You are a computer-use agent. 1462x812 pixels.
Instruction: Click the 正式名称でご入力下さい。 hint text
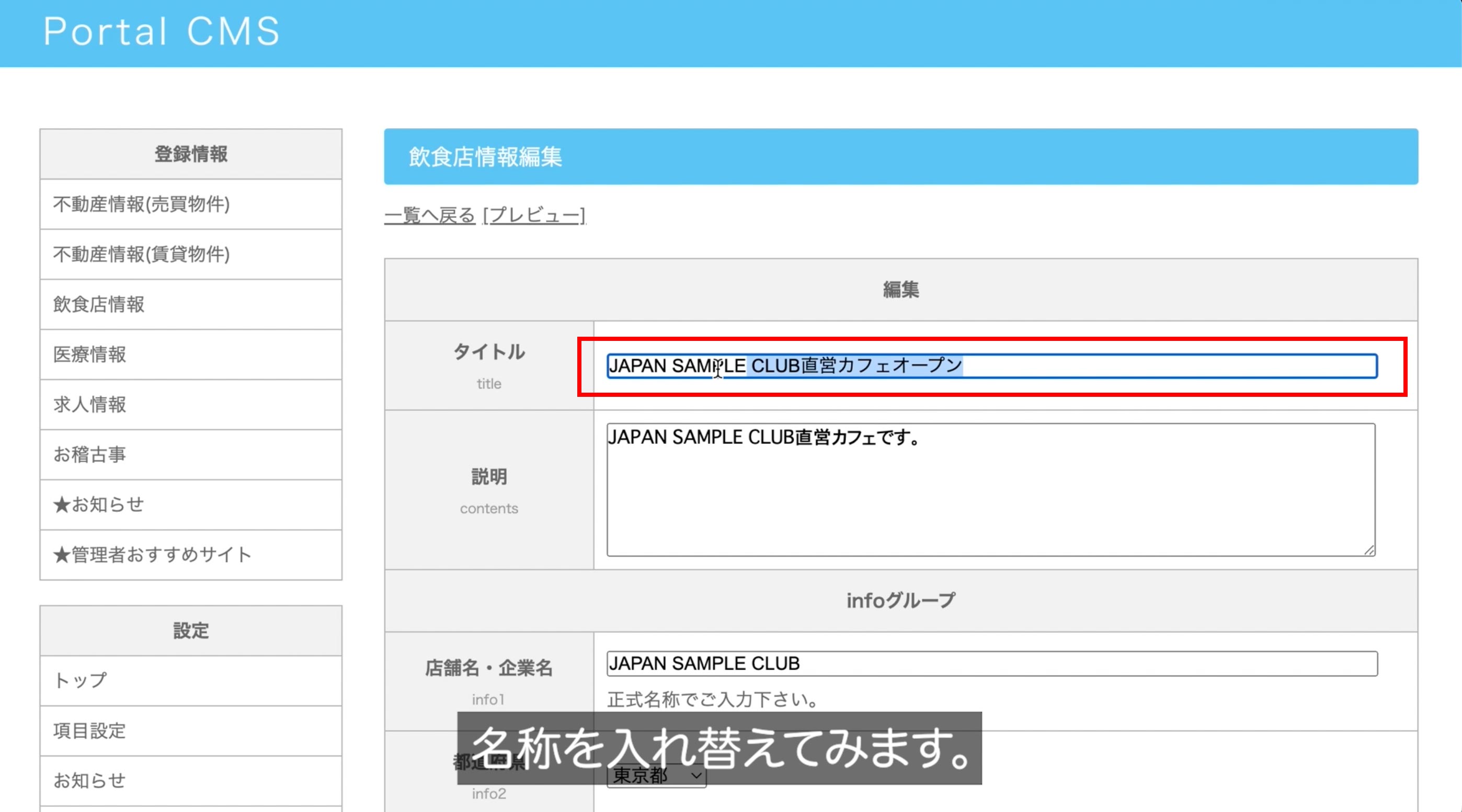713,700
